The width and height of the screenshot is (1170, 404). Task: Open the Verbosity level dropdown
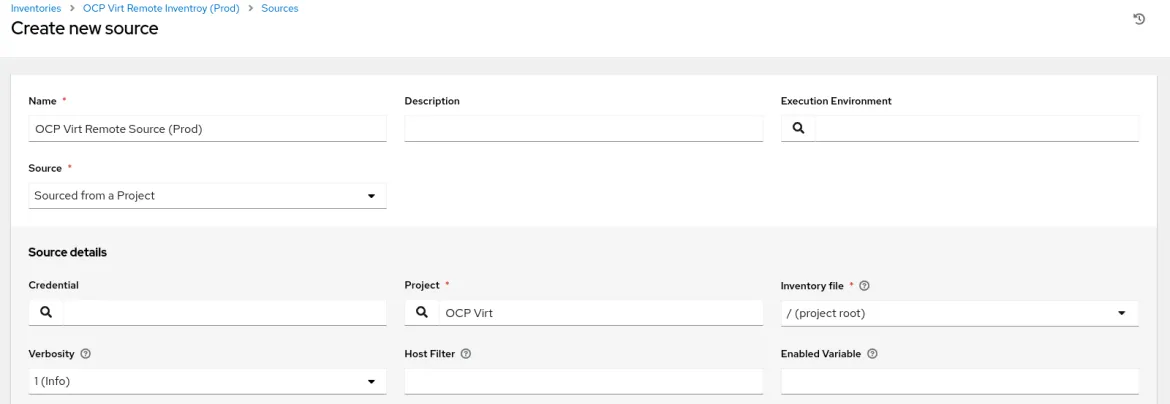click(x=207, y=381)
